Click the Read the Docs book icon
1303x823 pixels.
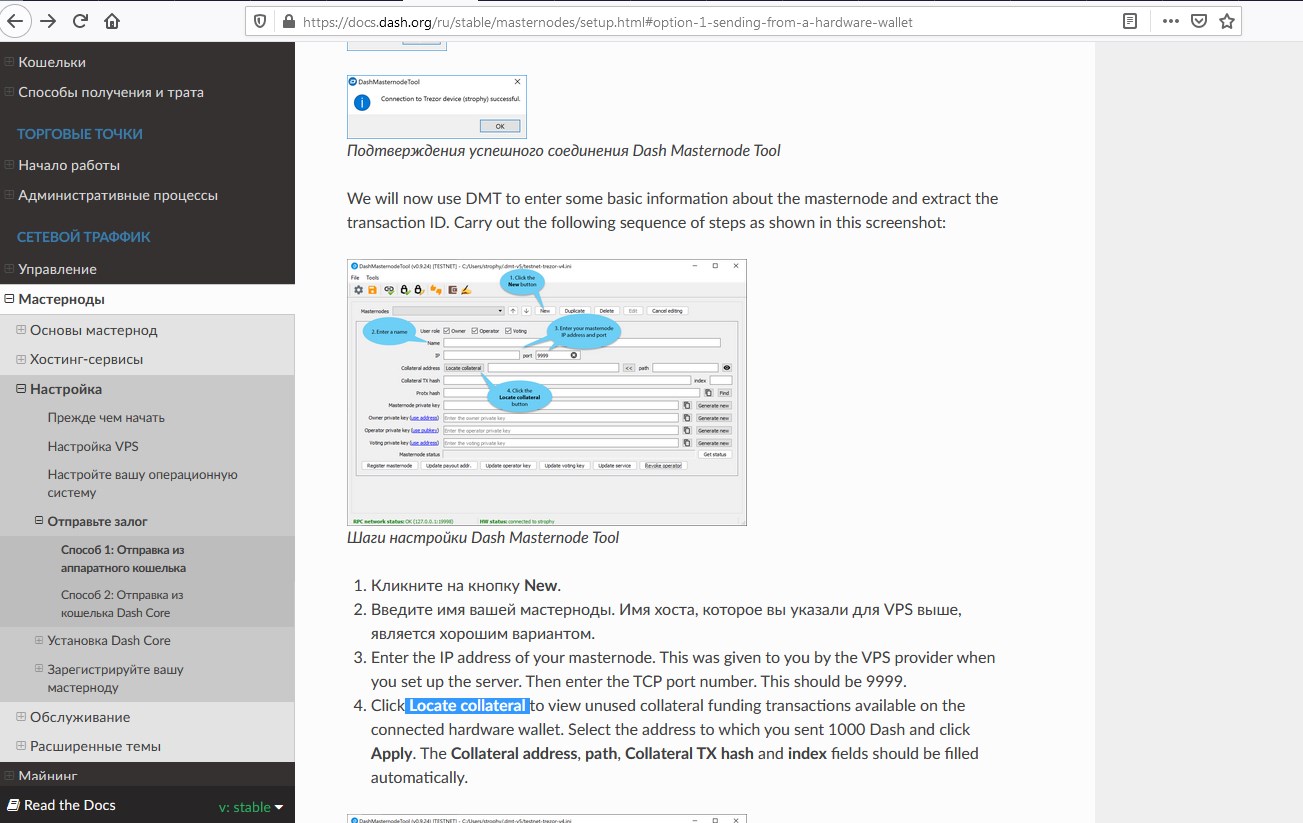point(14,805)
